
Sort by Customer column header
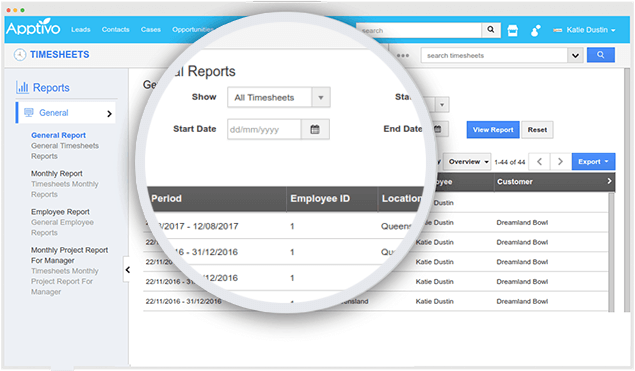515,182
